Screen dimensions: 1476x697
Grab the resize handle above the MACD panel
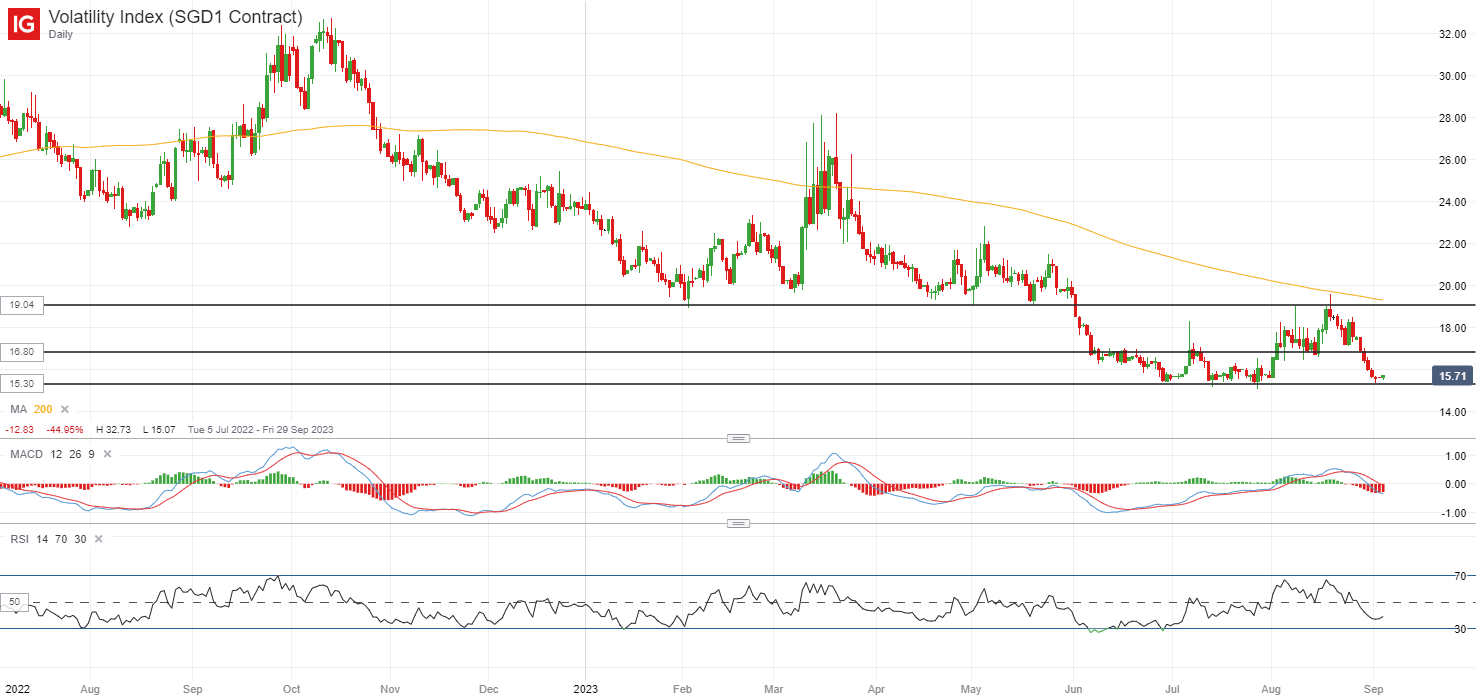[738, 438]
